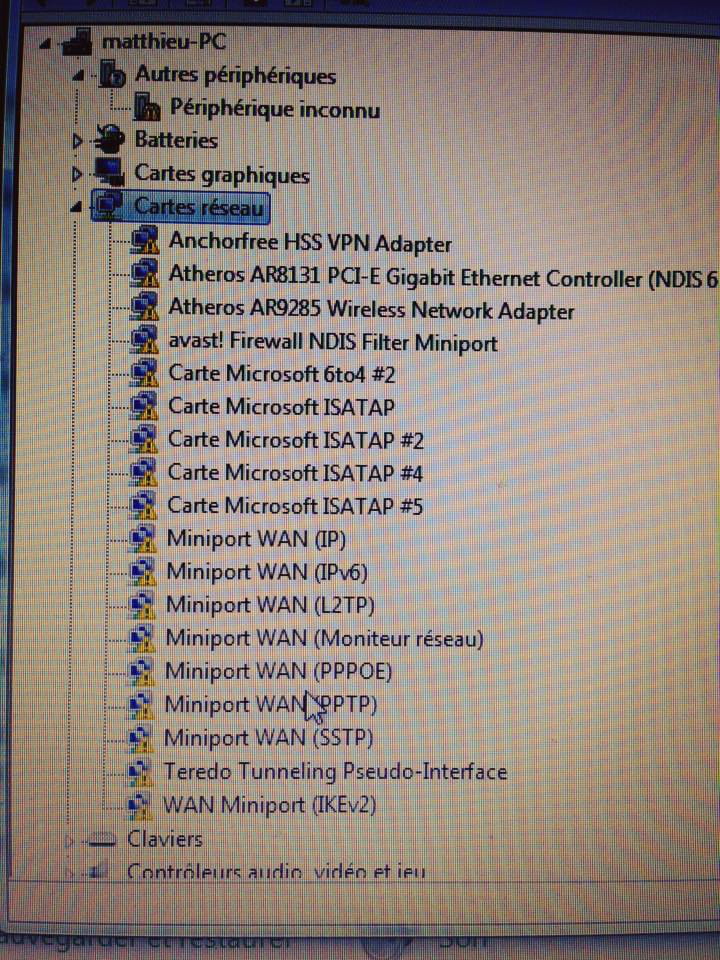Image resolution: width=720 pixels, height=960 pixels.
Task: Select the Batteries label
Action: [176, 140]
